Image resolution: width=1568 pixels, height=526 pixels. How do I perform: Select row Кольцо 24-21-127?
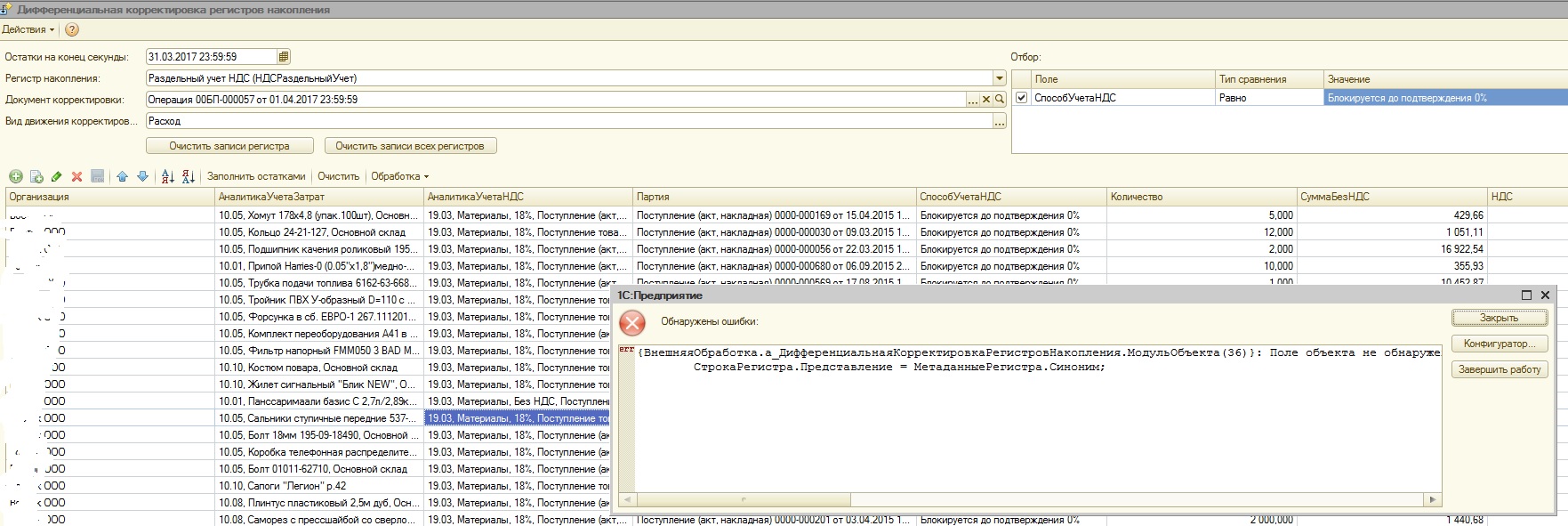(x=319, y=232)
